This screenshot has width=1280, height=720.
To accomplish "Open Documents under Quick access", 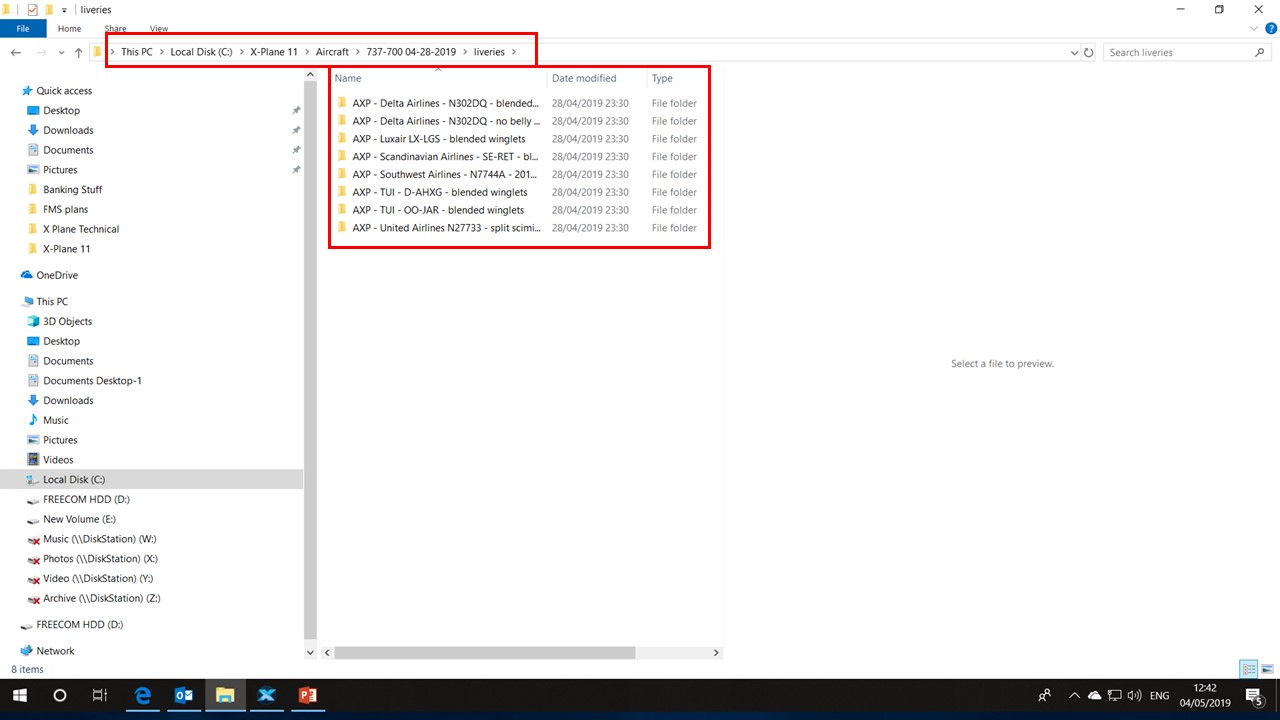I will (x=68, y=150).
